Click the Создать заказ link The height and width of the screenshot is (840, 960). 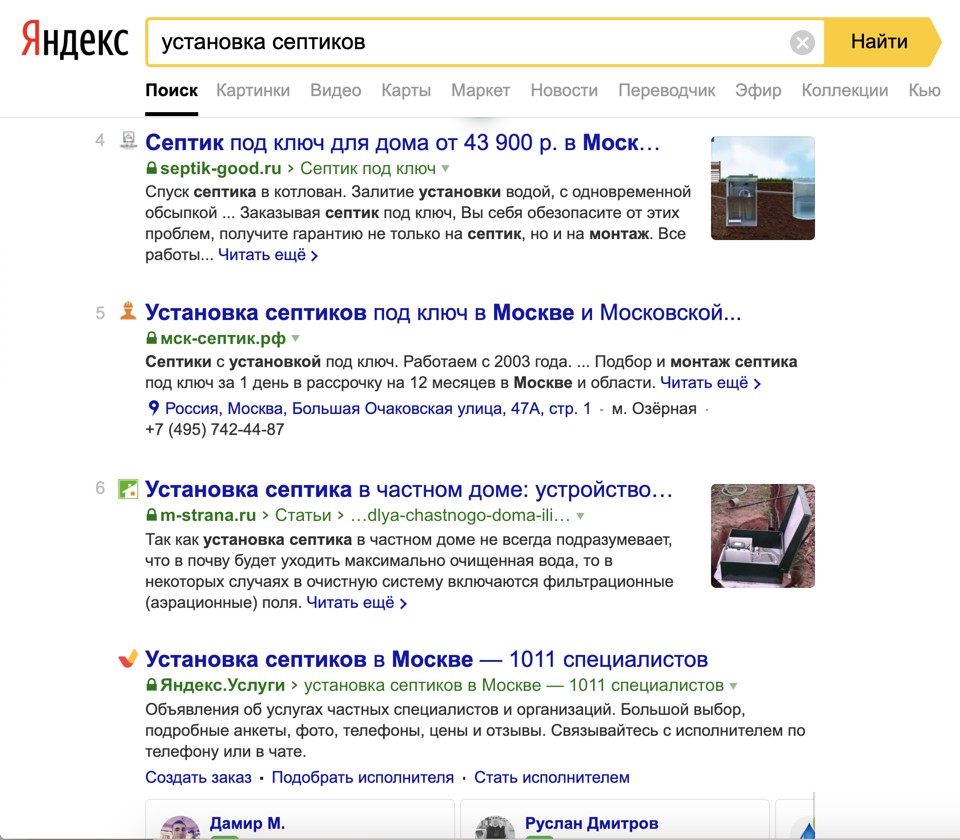[x=198, y=778]
